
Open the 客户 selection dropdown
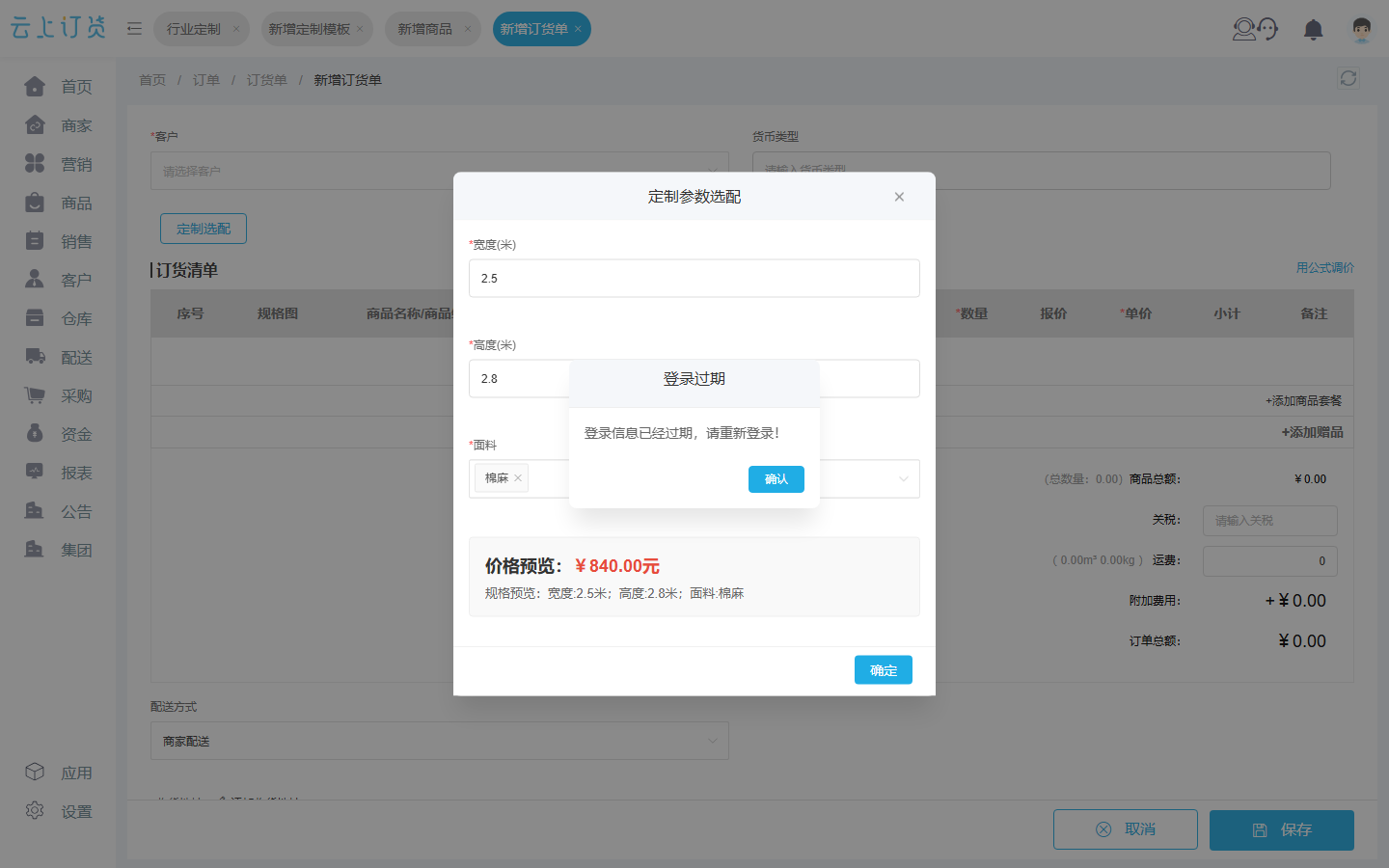coord(440,171)
